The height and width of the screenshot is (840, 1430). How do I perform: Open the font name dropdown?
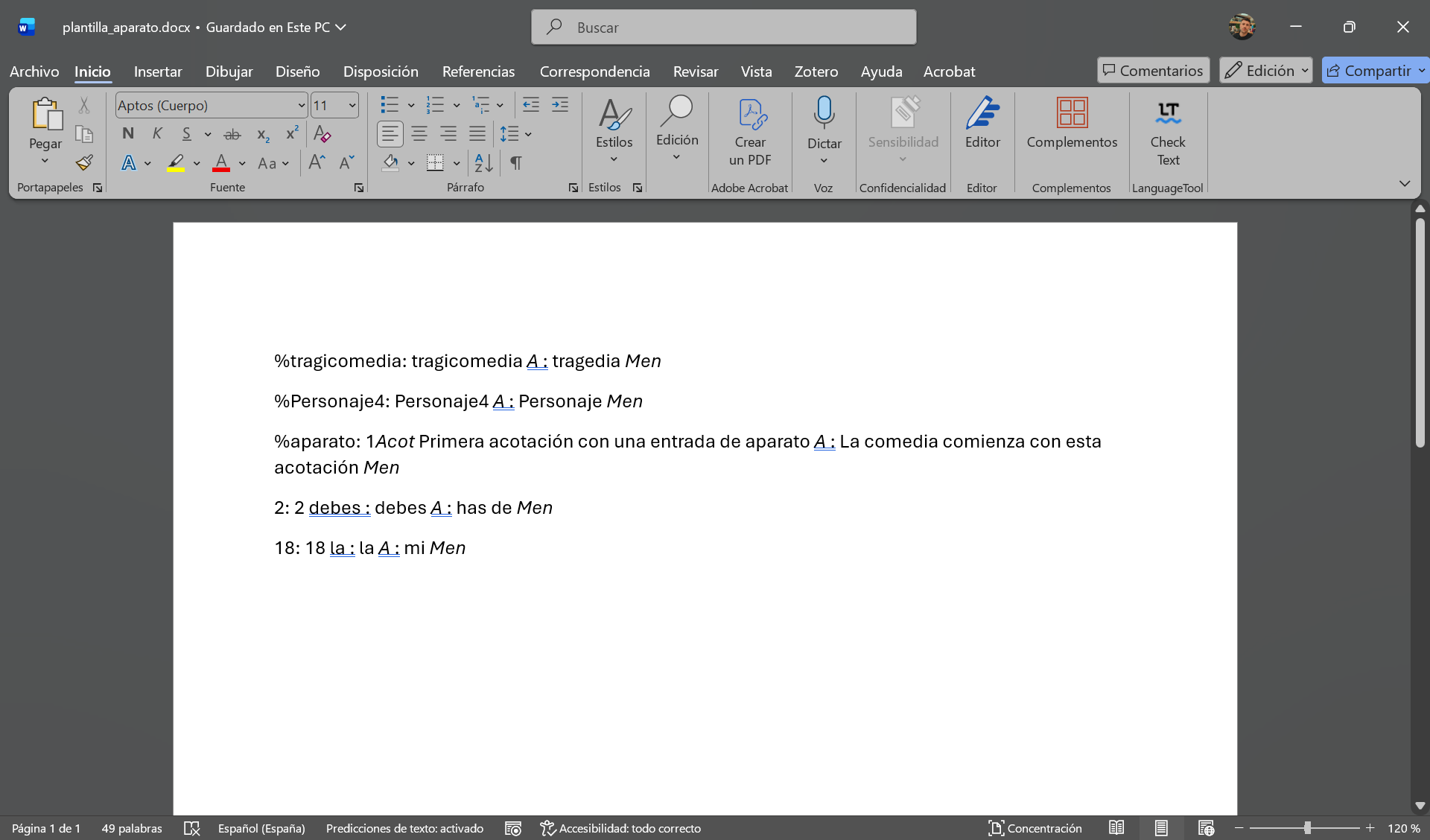click(301, 105)
